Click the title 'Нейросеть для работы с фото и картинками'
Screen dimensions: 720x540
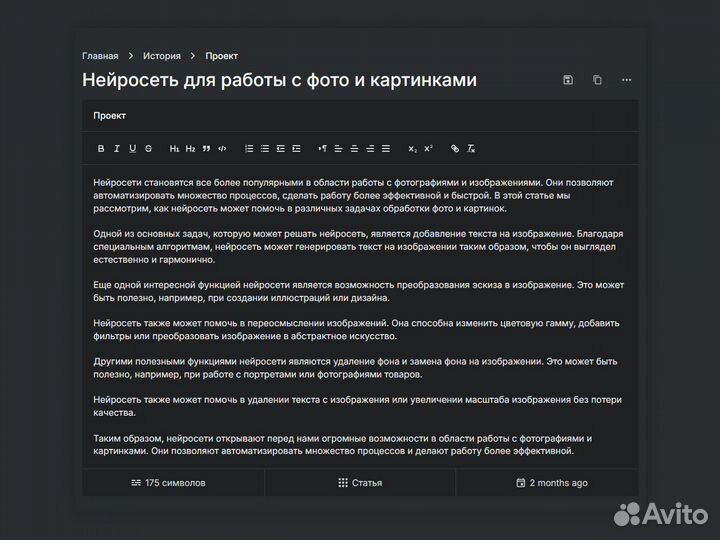(279, 80)
